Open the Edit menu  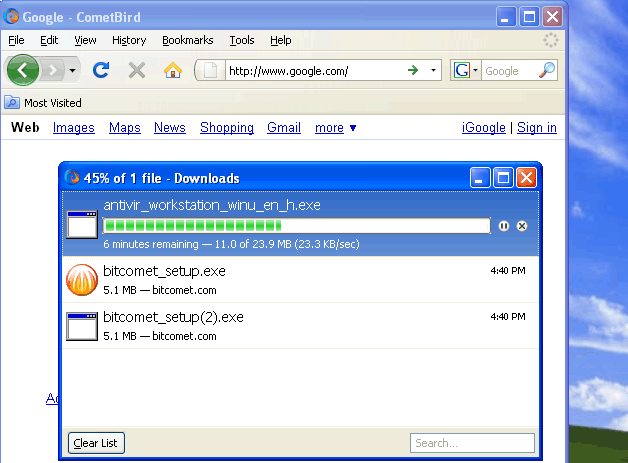click(49, 40)
